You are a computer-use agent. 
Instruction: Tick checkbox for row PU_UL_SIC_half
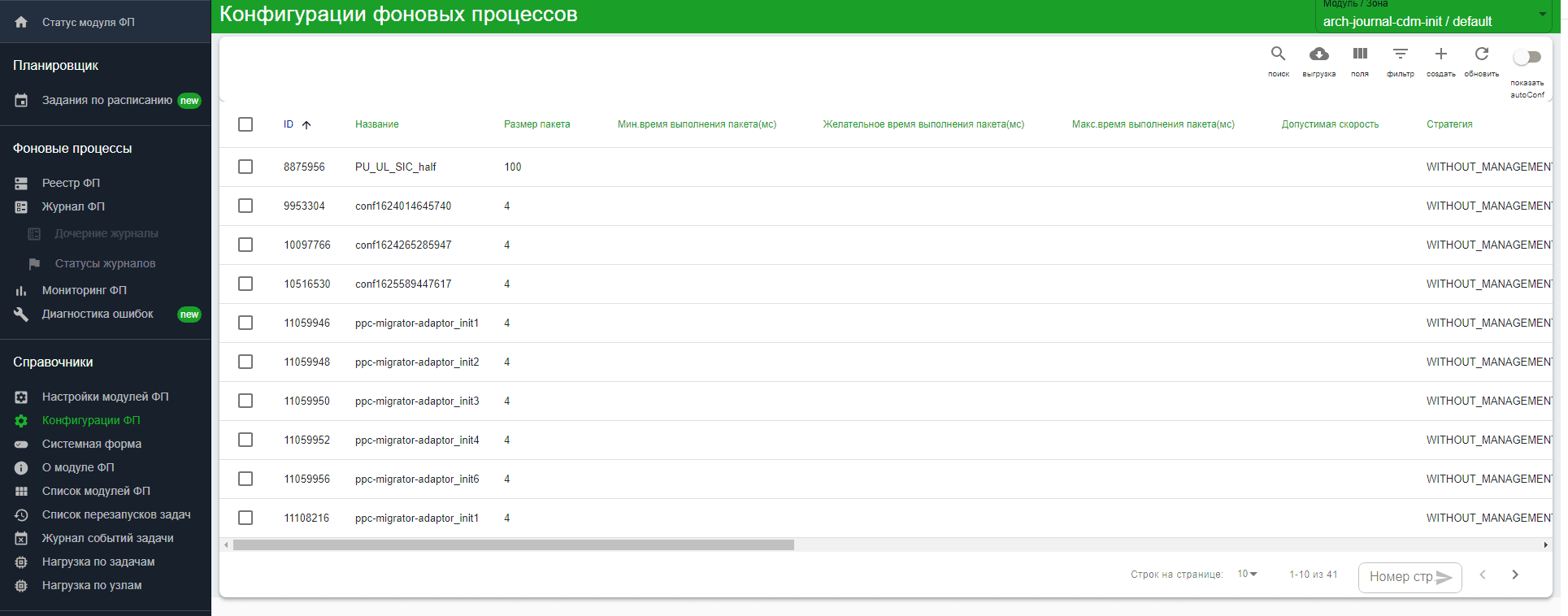click(245, 167)
